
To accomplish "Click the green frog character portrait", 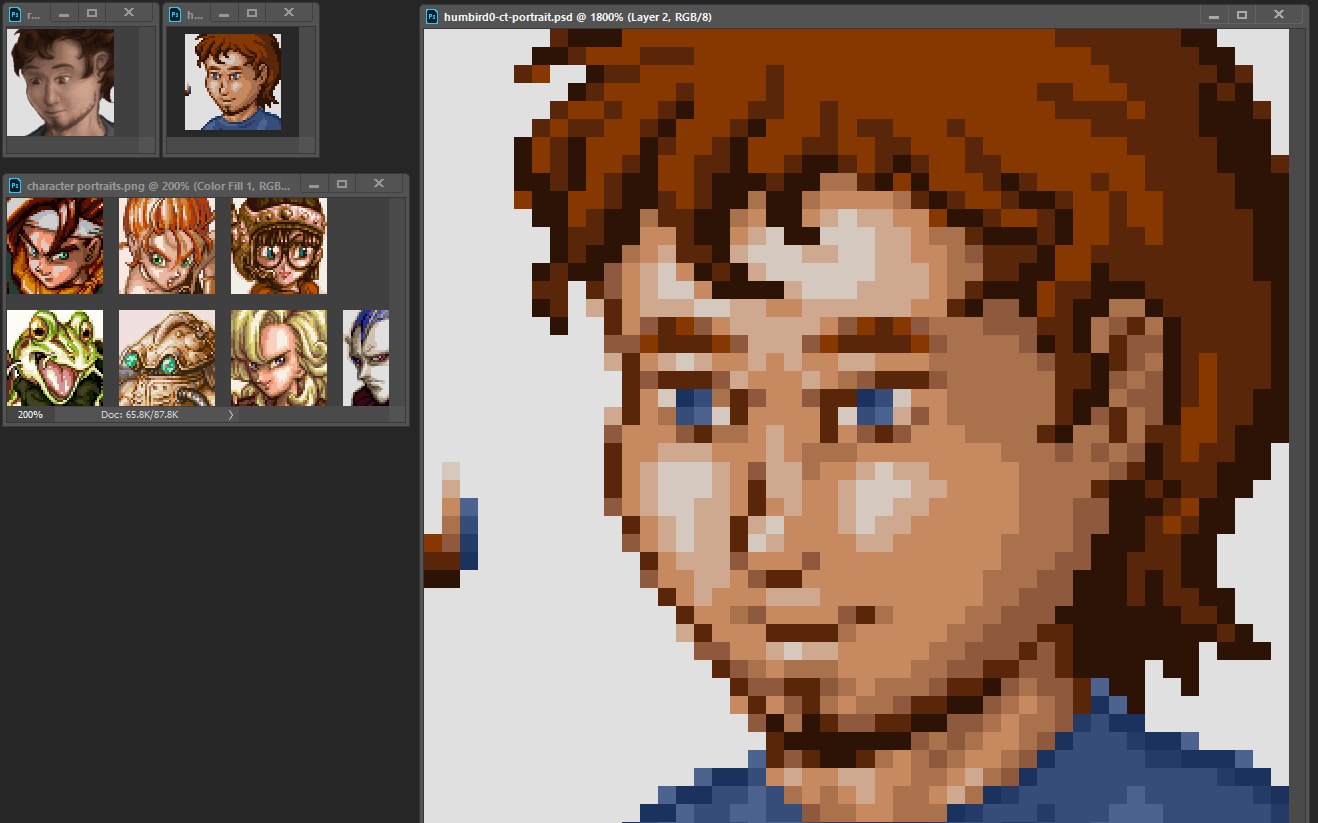I will point(55,357).
